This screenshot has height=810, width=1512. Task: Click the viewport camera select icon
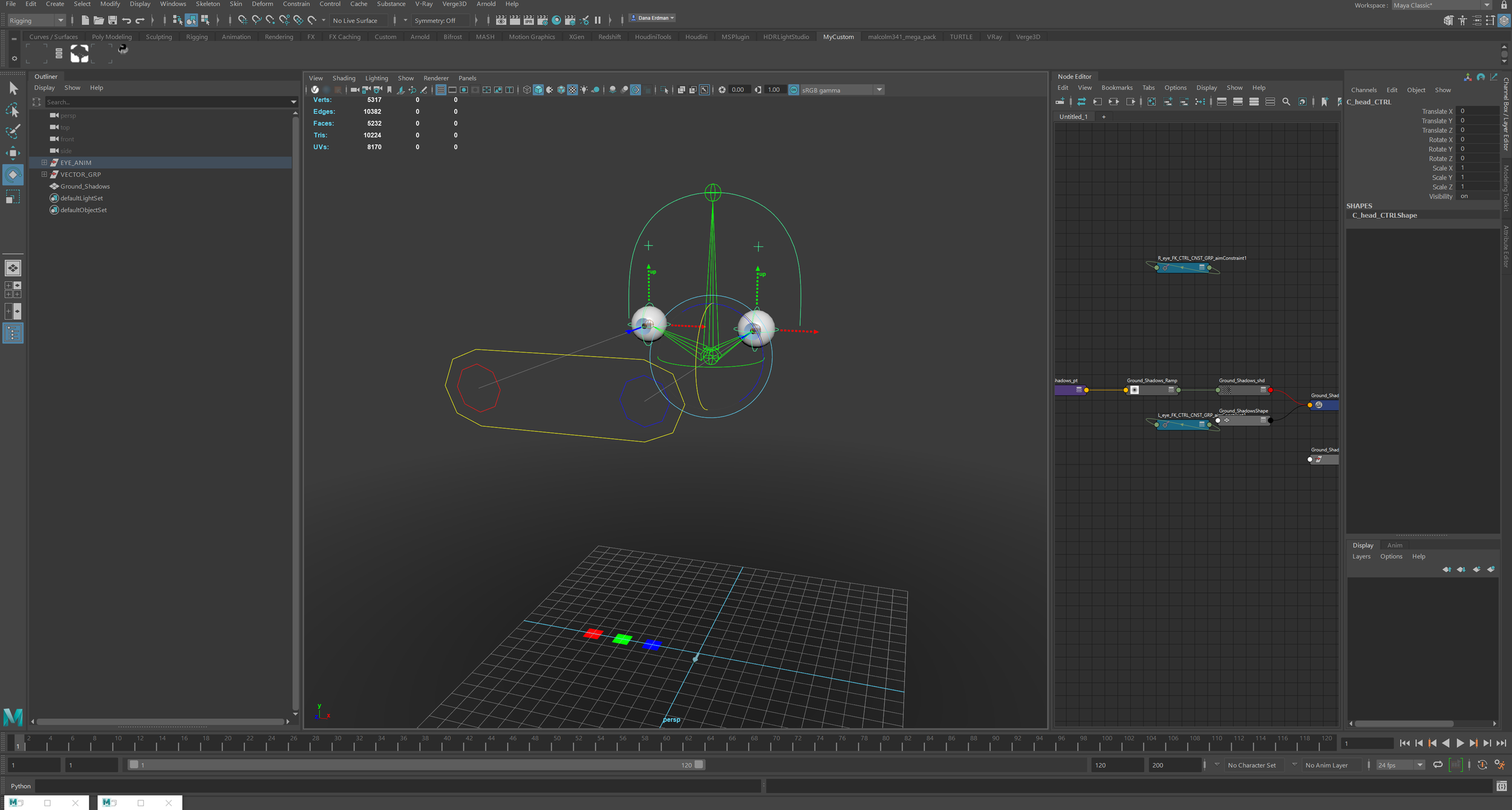click(x=355, y=90)
